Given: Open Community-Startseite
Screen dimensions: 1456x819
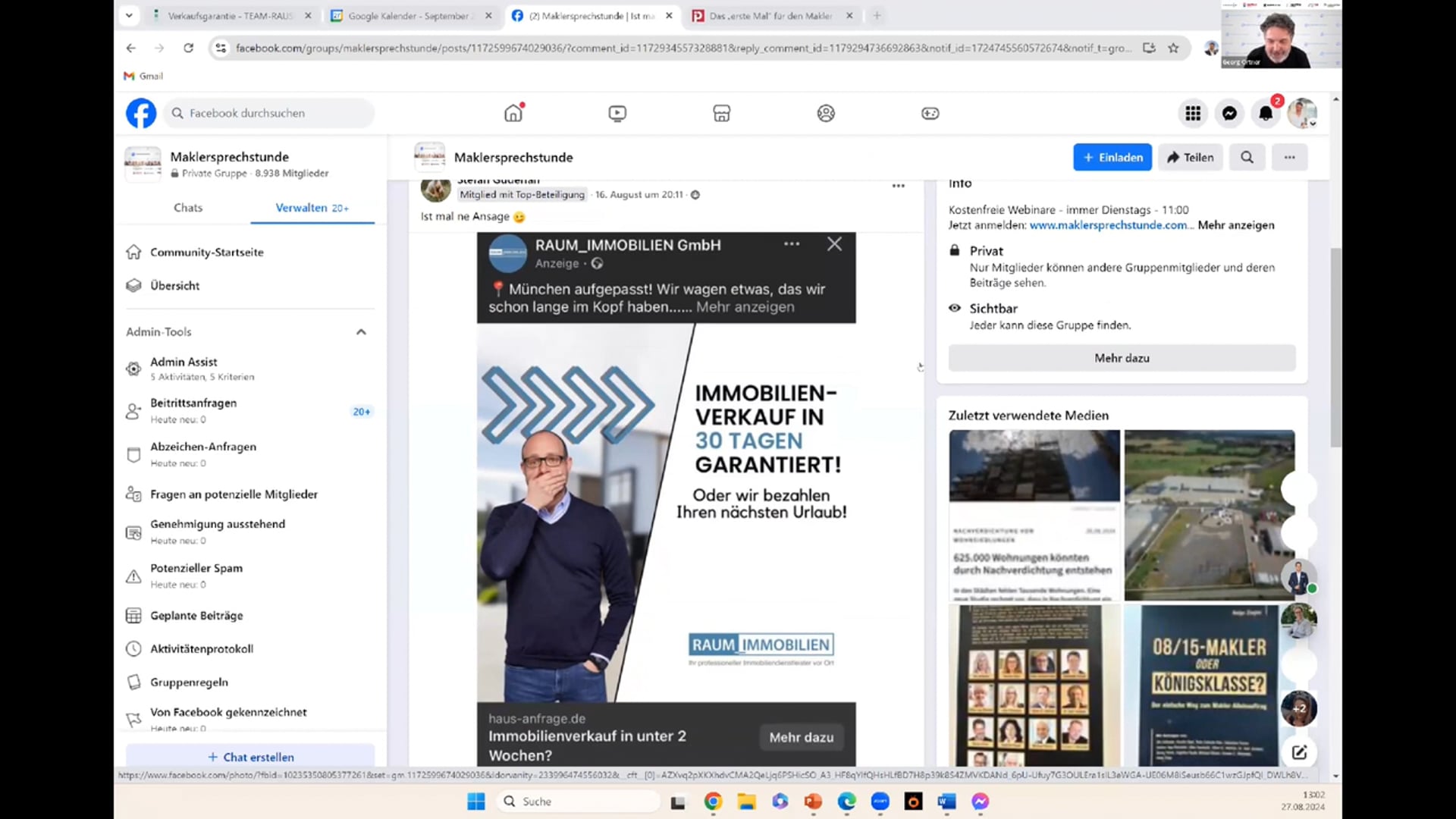Looking at the screenshot, I should click(x=250, y=252).
